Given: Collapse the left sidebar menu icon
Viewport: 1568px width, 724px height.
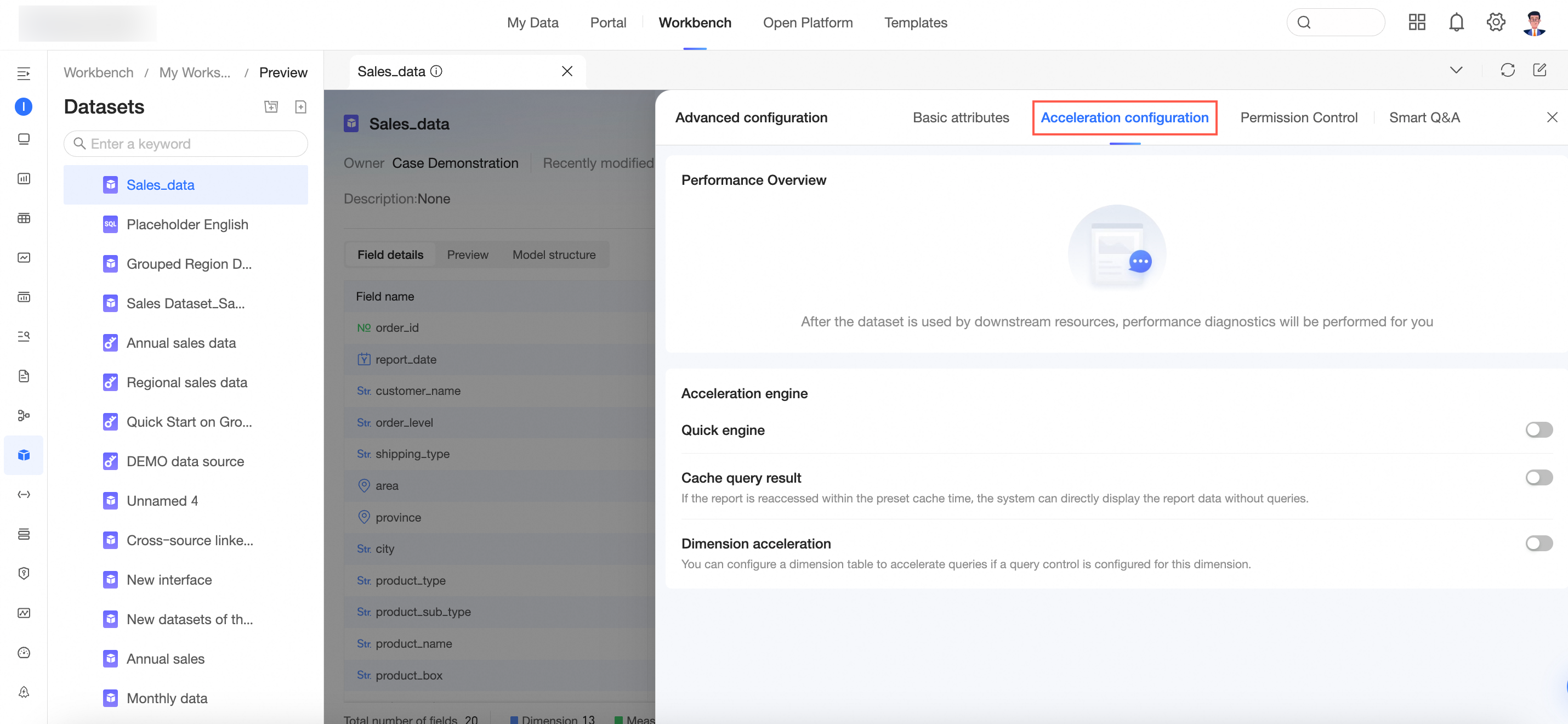Looking at the screenshot, I should pos(24,73).
